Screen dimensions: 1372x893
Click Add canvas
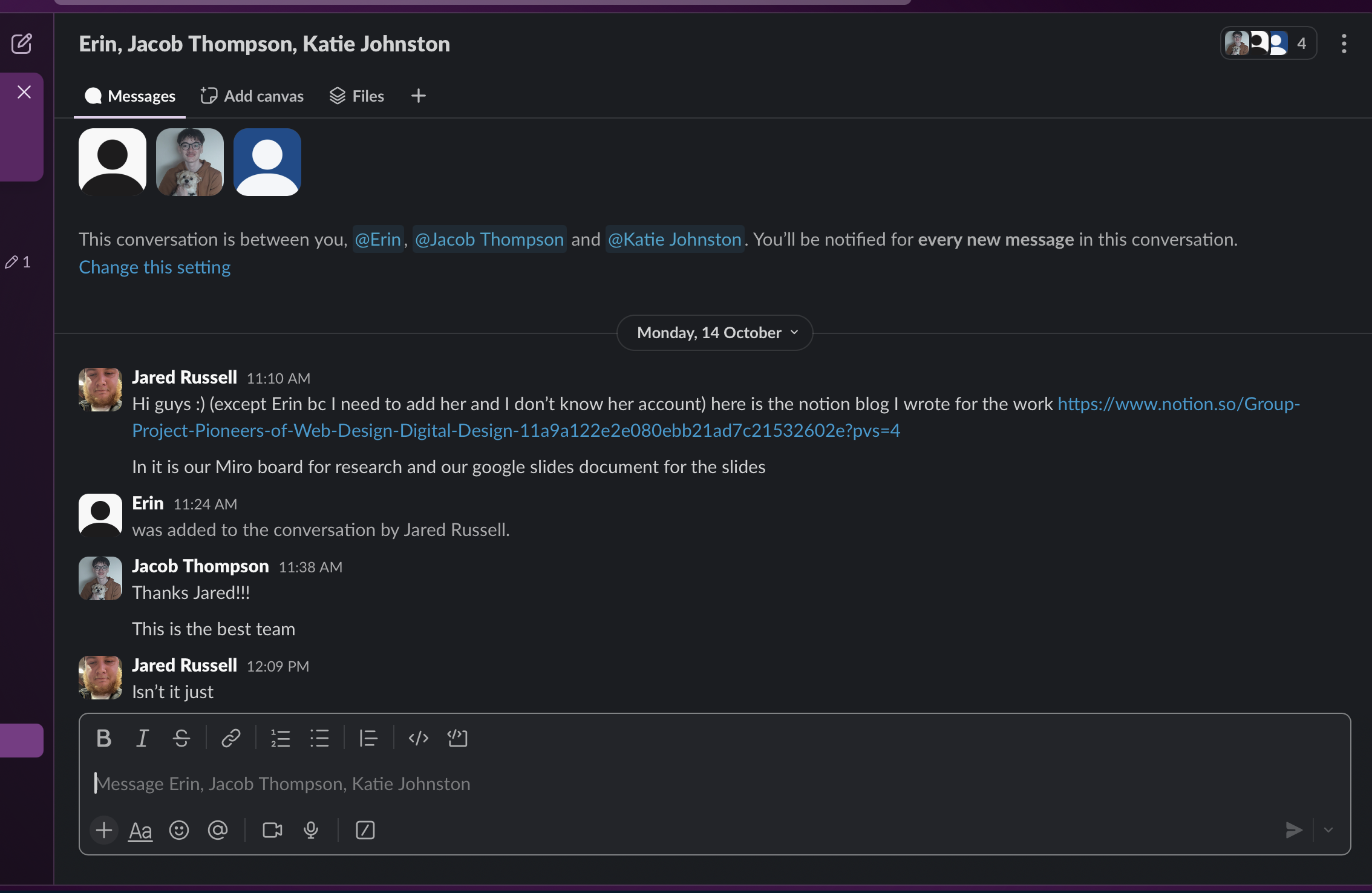tap(252, 96)
